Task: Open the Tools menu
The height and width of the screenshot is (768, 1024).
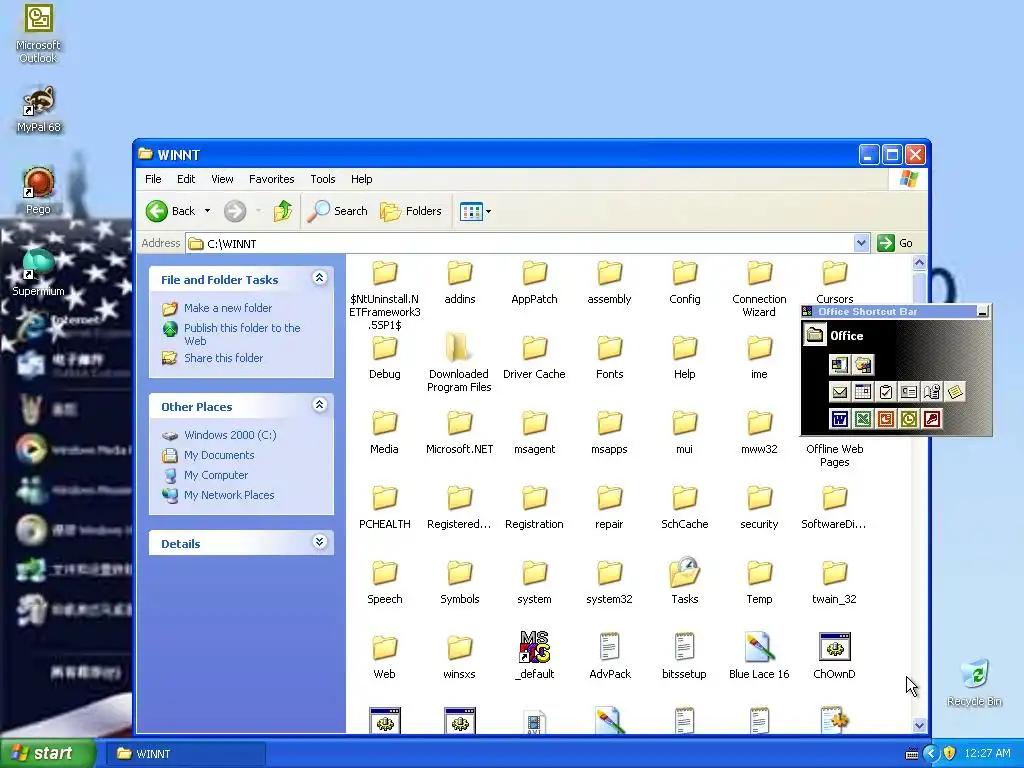Action: [x=323, y=179]
